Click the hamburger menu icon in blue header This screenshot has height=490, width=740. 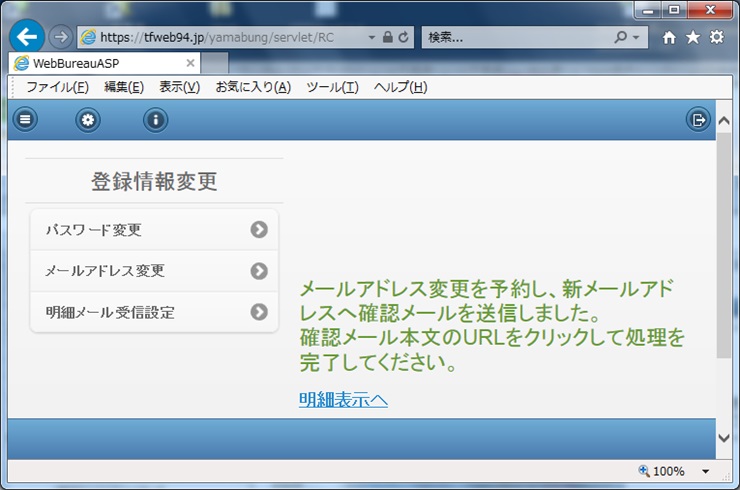(x=25, y=119)
